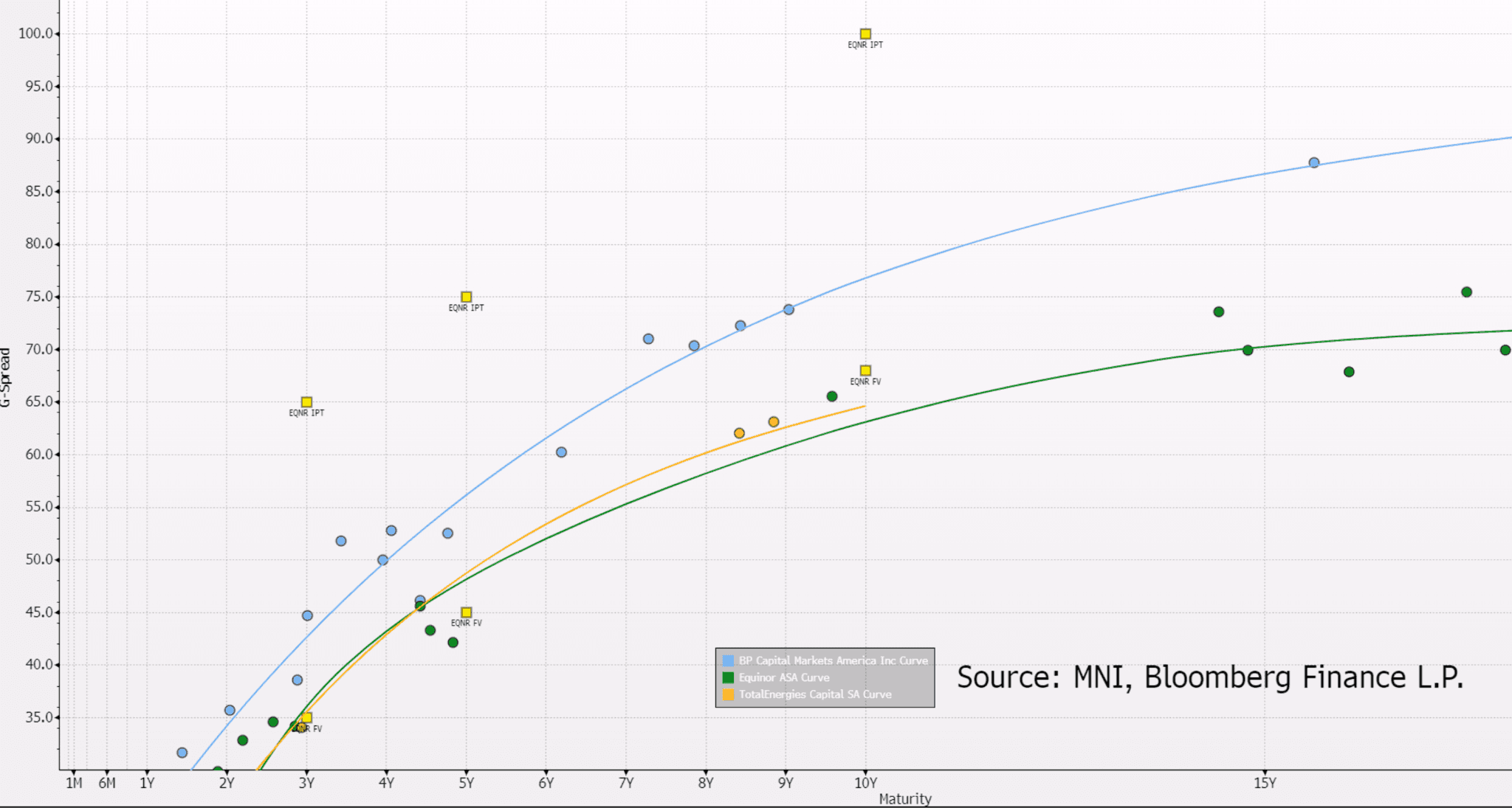Click the orange TotalEnergies legend swatch
This screenshot has width=1512, height=808.
tap(728, 694)
